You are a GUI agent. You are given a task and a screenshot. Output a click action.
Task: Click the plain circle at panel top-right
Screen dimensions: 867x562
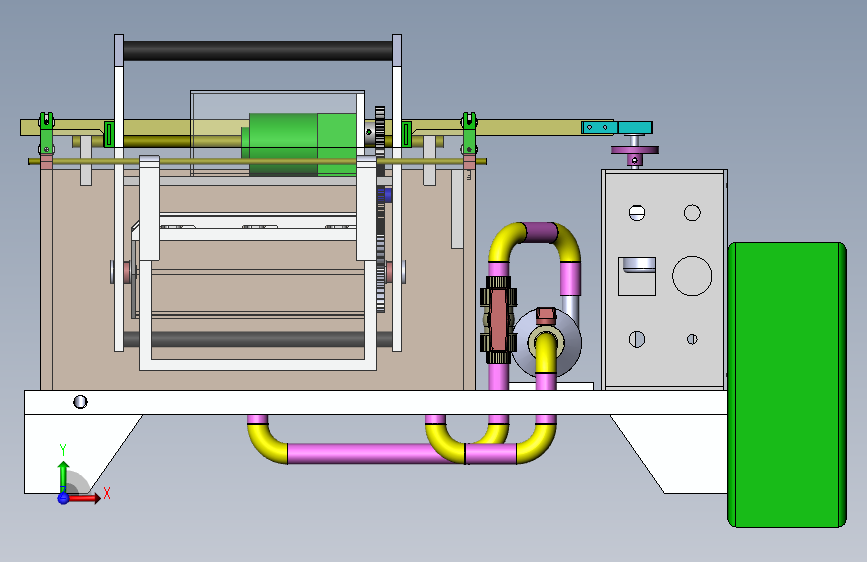(x=692, y=212)
